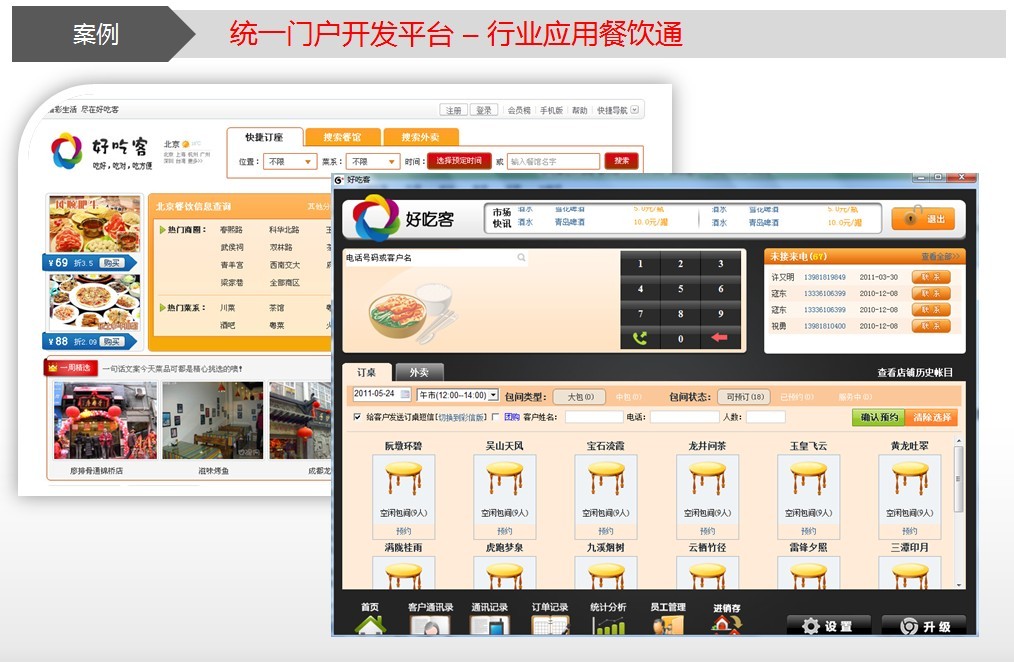1014x662 pixels.
Task: Select the 玉皇飞云 table icon
Action: [x=808, y=480]
